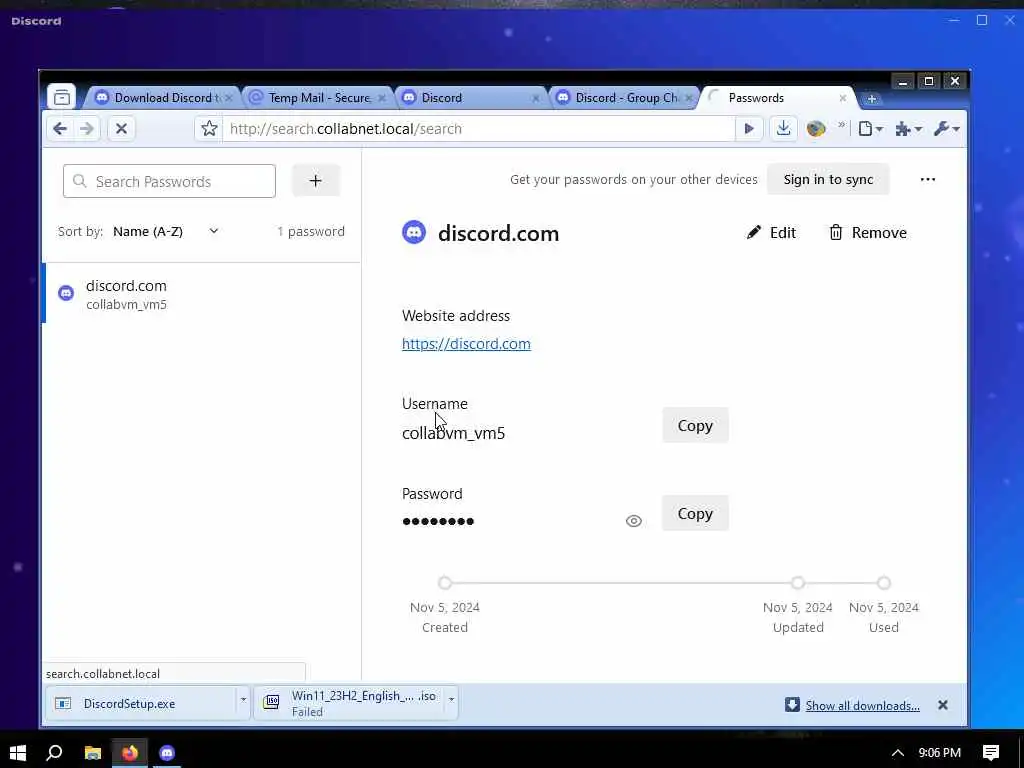Image resolution: width=1024 pixels, height=768 pixels.
Task: Select discord.com entry in password list
Action: tap(202, 294)
